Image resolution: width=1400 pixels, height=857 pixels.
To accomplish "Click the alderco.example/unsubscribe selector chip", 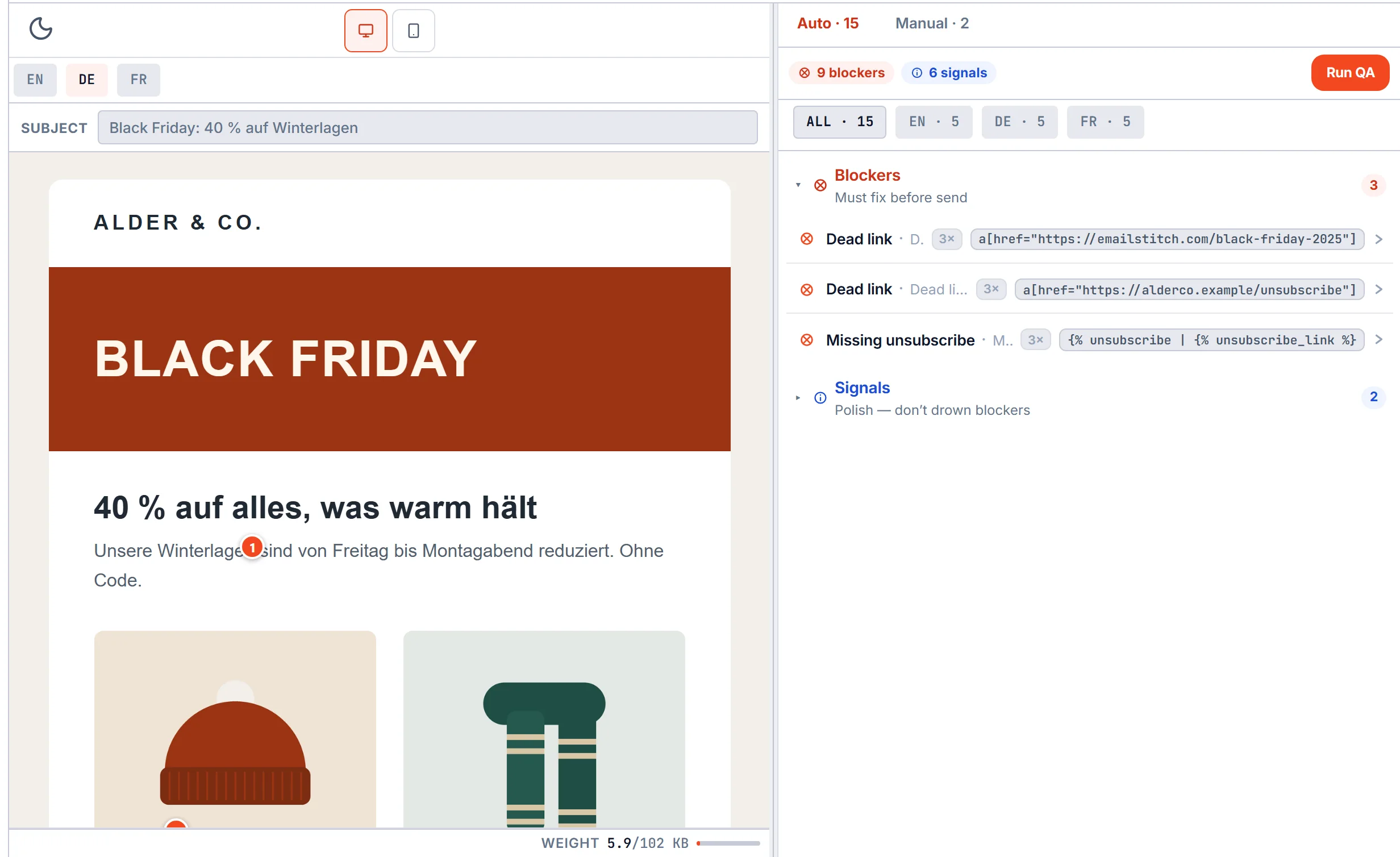I will point(1189,290).
